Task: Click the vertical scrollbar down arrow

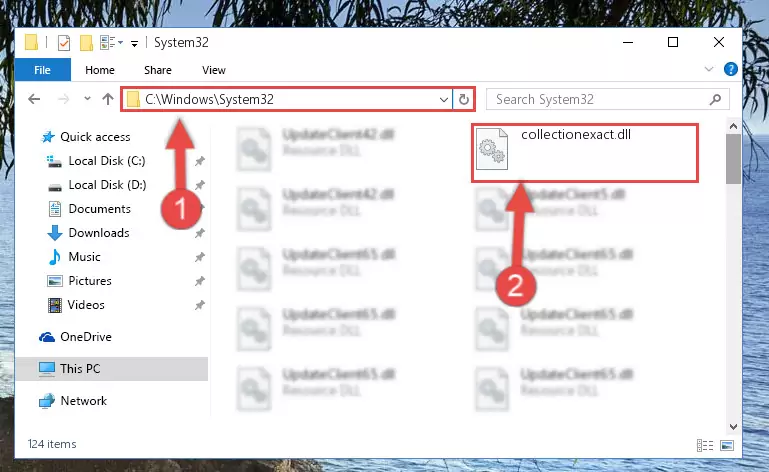Action: (733, 426)
